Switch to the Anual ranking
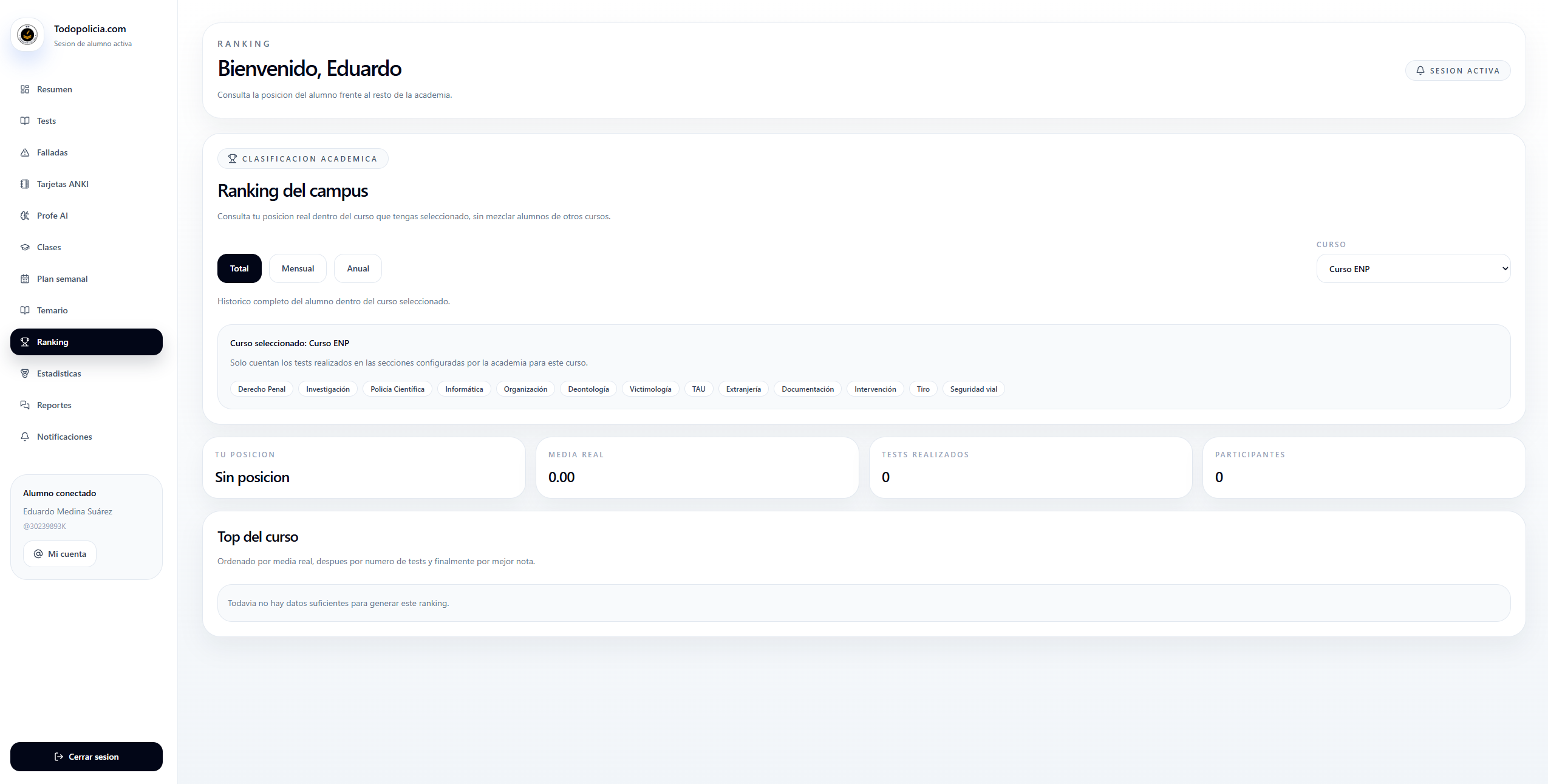Viewport: 1548px width, 784px height. 358,268
